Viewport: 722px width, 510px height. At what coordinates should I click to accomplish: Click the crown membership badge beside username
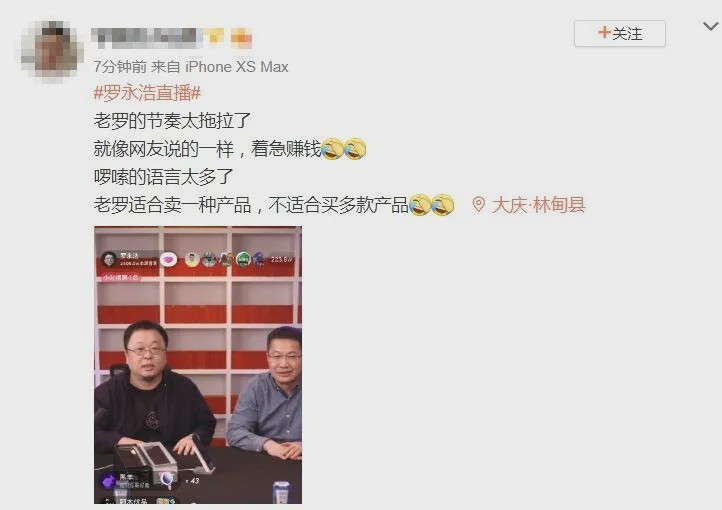point(214,38)
